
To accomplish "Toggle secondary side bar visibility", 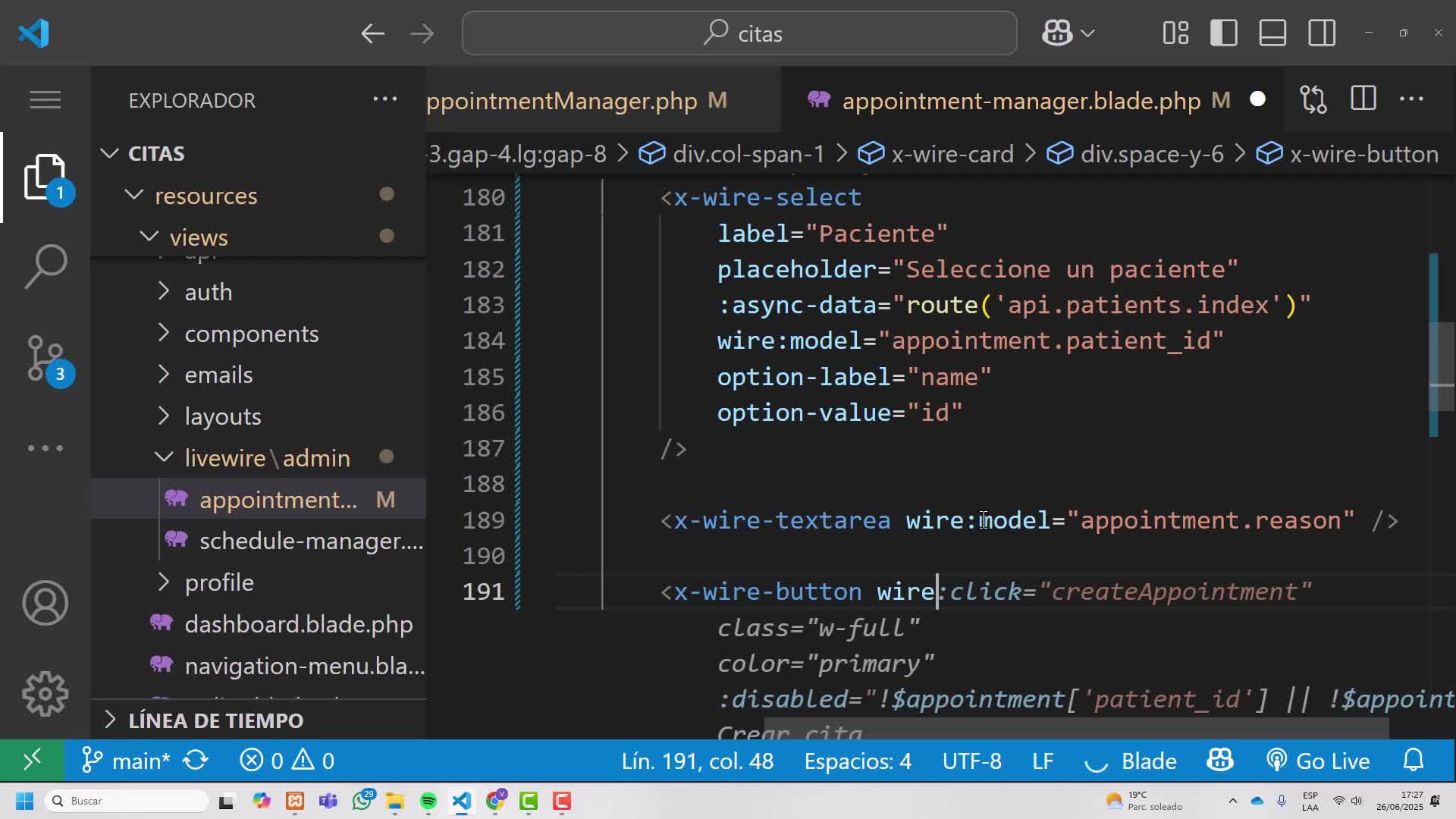I will click(x=1322, y=33).
